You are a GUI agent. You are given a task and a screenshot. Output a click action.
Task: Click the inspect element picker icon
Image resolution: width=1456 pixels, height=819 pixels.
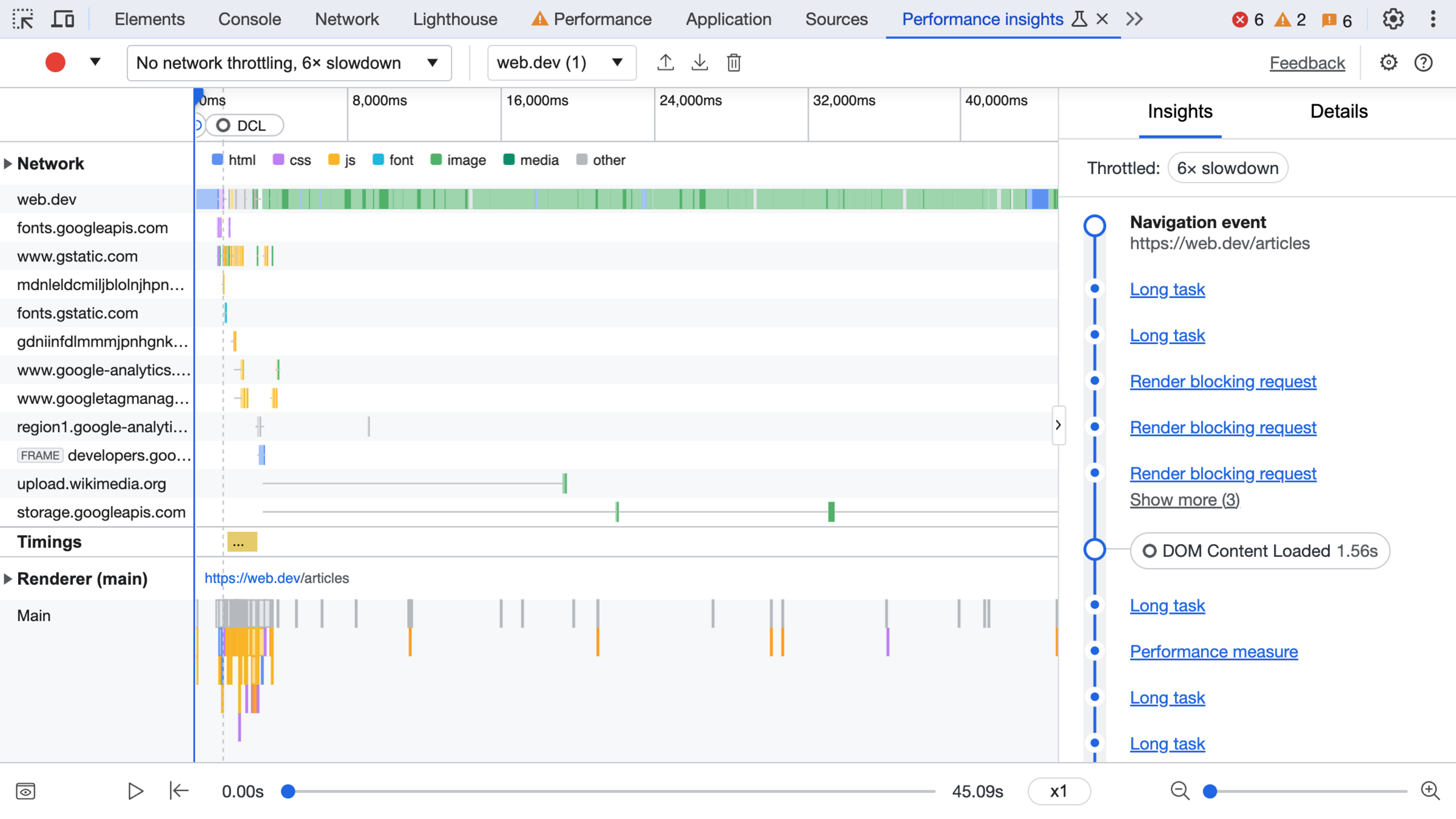pos(23,19)
